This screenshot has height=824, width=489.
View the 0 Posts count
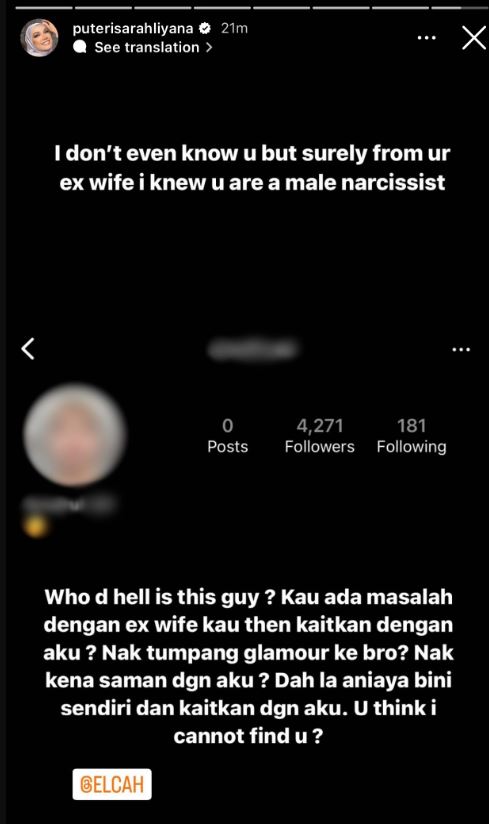(227, 436)
